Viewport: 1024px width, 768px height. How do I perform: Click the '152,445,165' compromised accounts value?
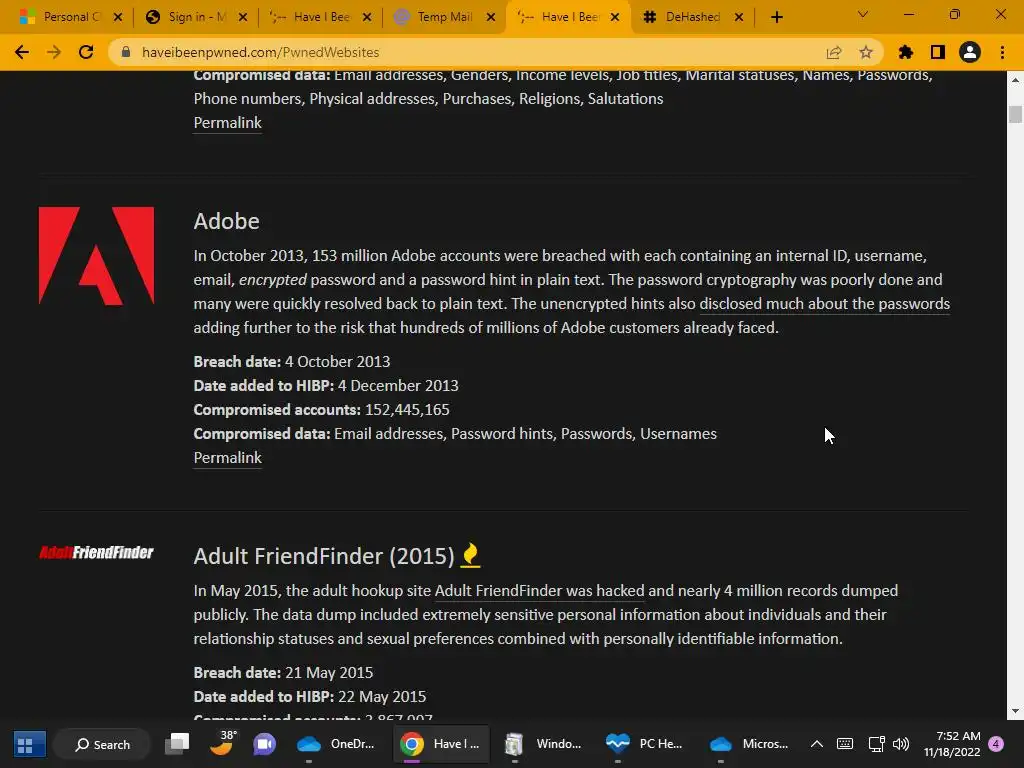[x=407, y=410]
